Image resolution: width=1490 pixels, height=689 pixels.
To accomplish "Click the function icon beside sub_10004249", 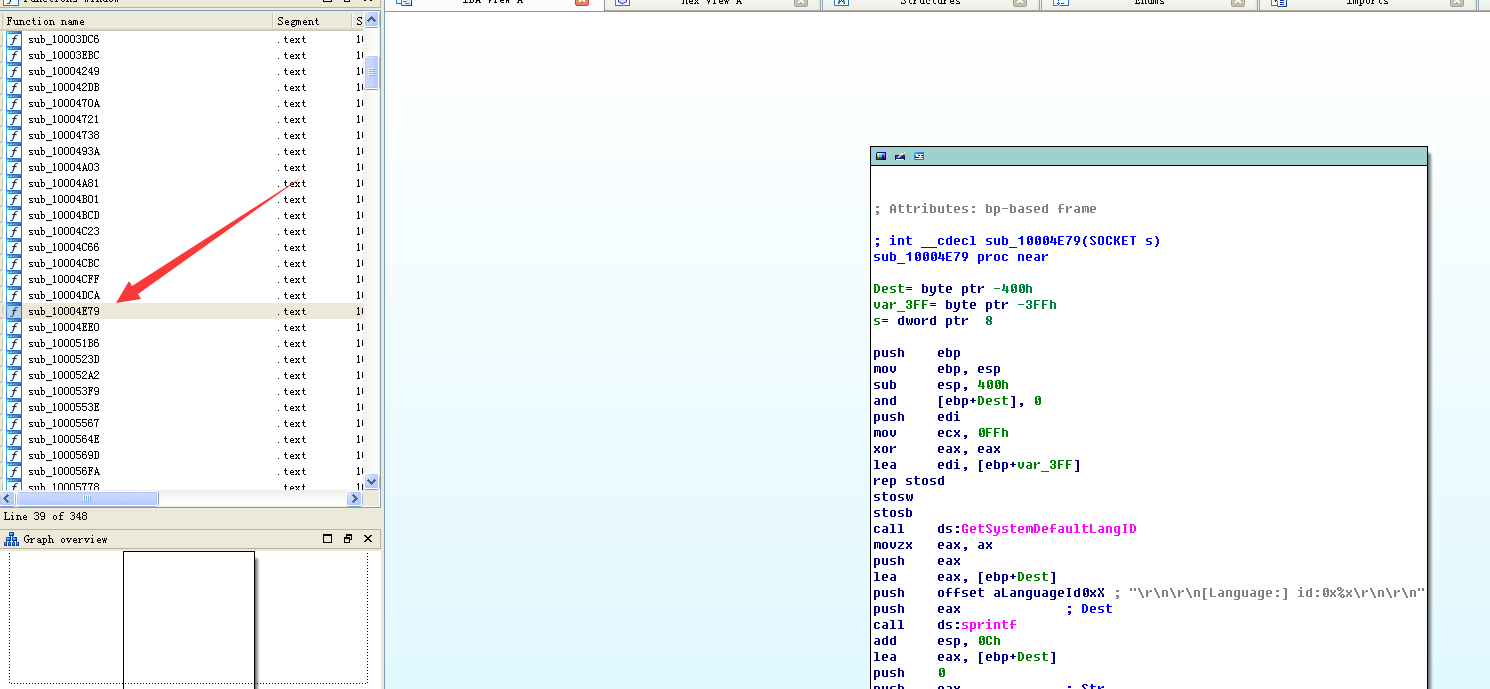I will click(x=14, y=71).
